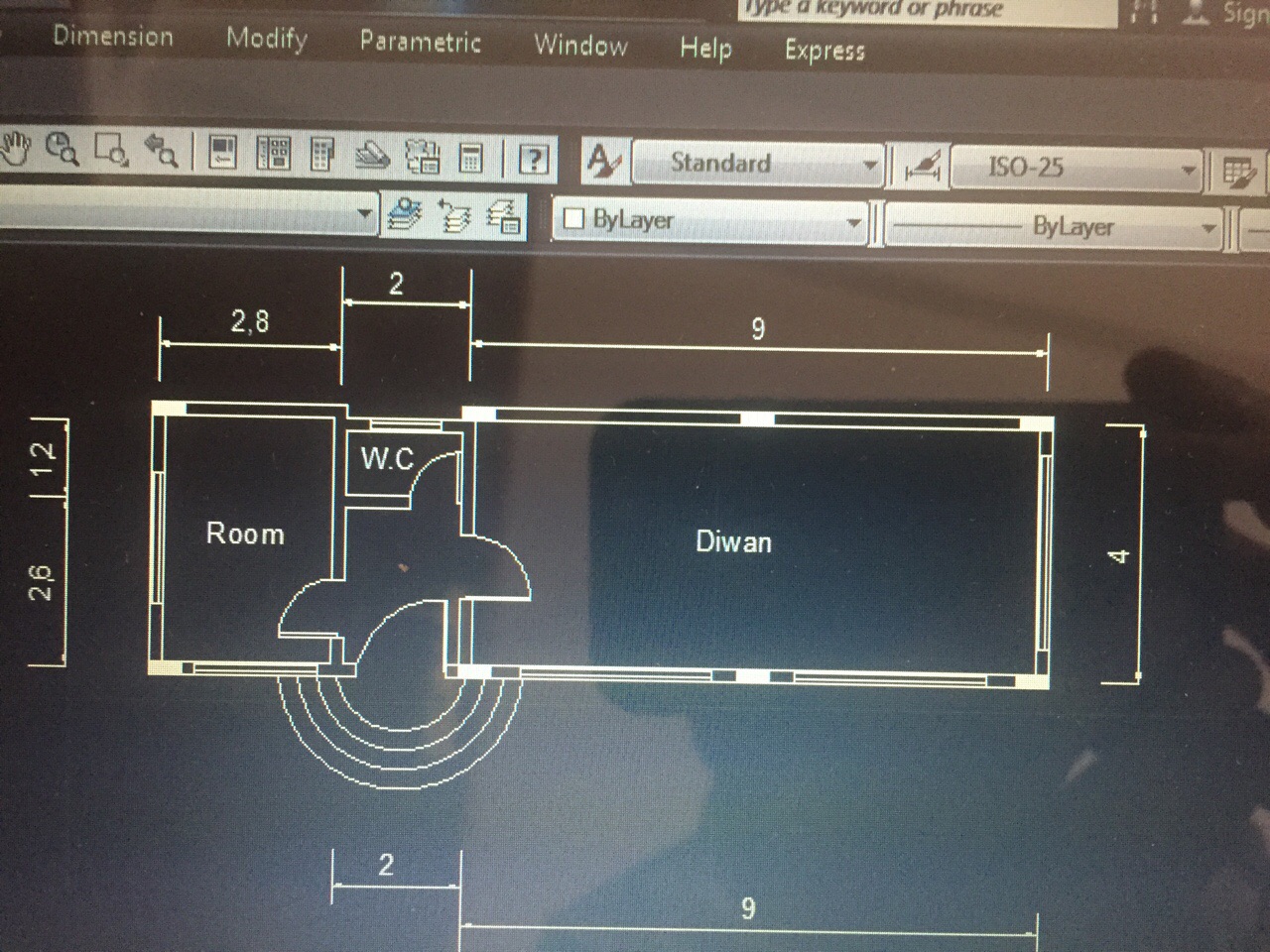The width and height of the screenshot is (1270, 952).
Task: Activate Zoom Window tool
Action: [112, 151]
